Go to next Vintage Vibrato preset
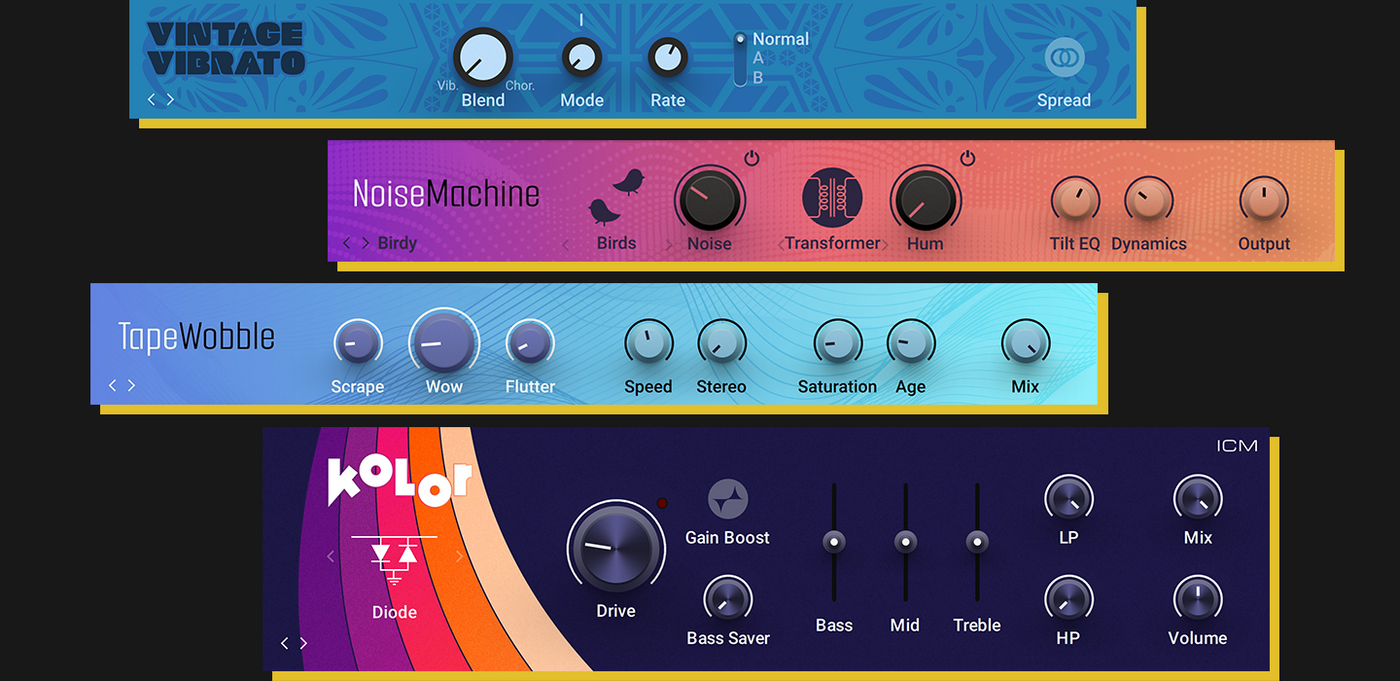The width and height of the screenshot is (1400, 681). pos(170,99)
